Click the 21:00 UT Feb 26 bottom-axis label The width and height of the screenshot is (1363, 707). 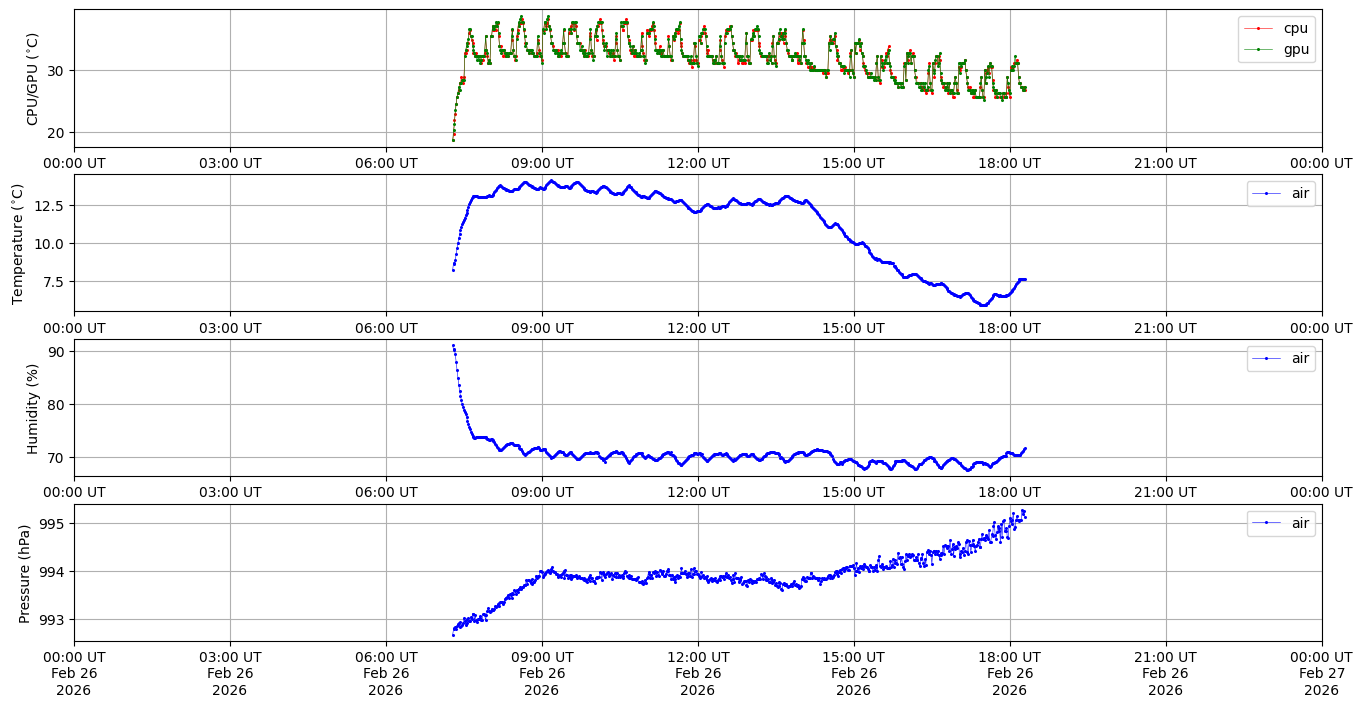click(1165, 673)
